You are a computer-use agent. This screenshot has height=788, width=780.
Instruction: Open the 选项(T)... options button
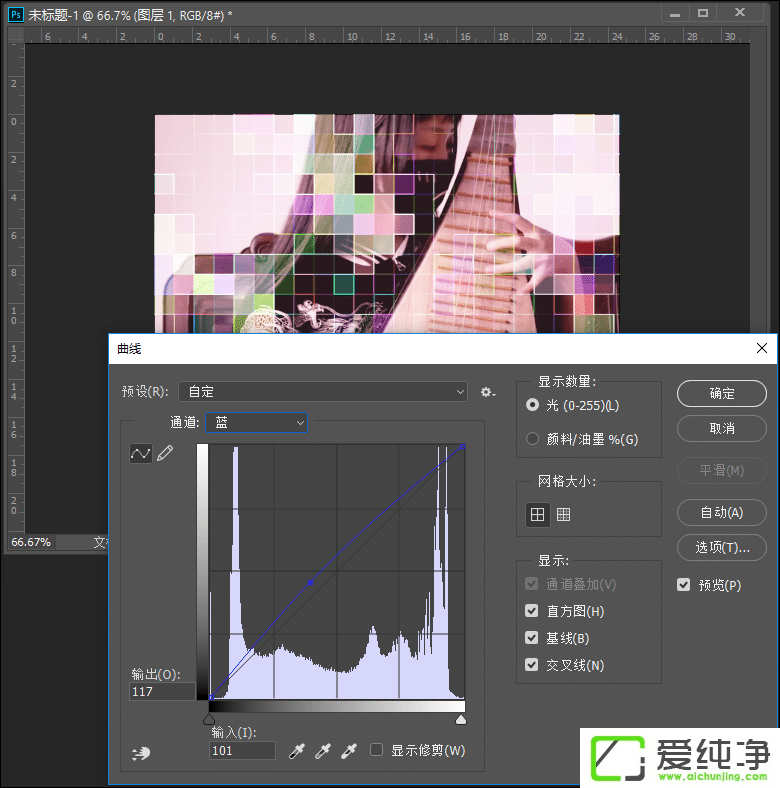coord(722,547)
